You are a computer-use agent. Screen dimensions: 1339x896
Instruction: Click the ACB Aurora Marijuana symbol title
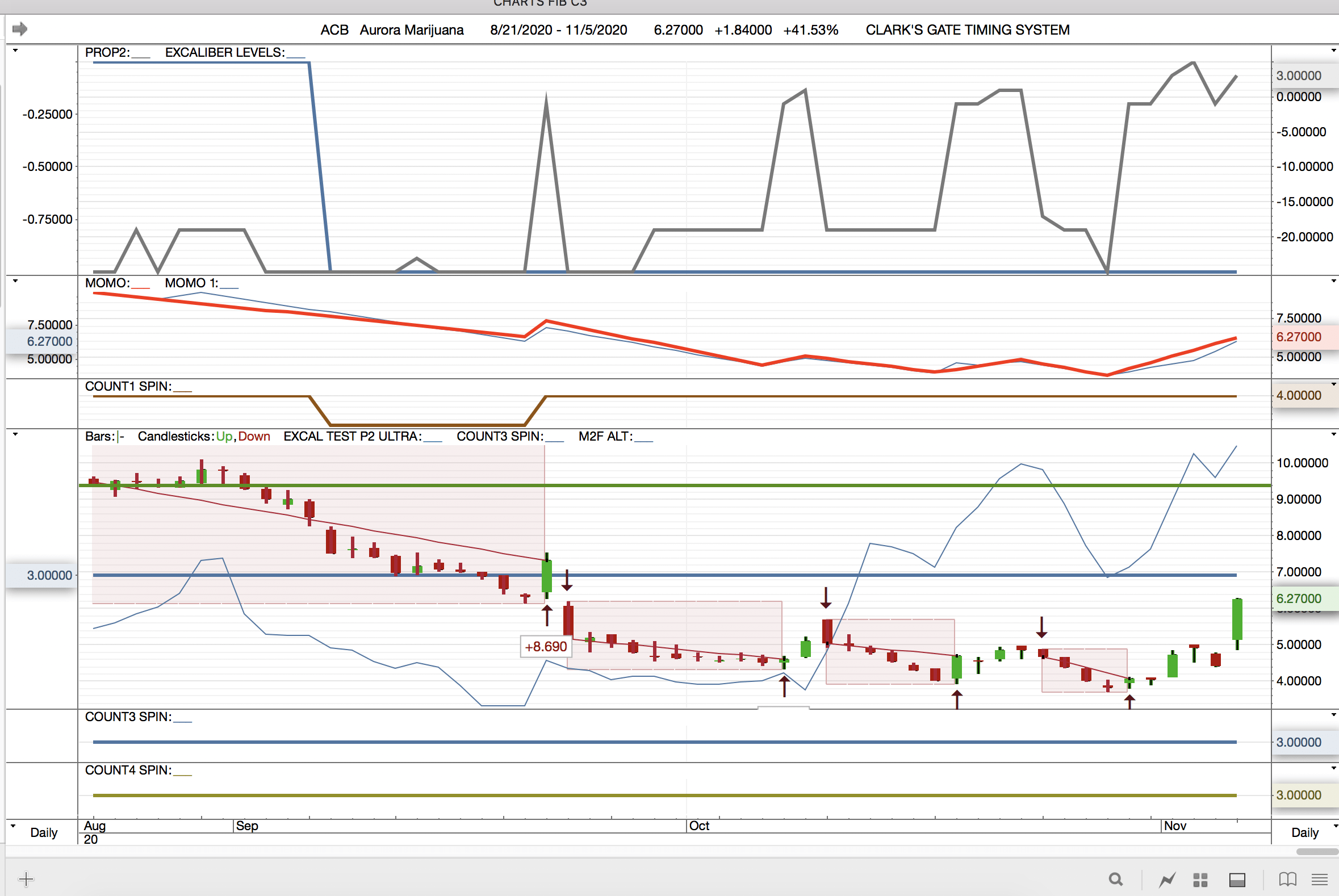(391, 30)
